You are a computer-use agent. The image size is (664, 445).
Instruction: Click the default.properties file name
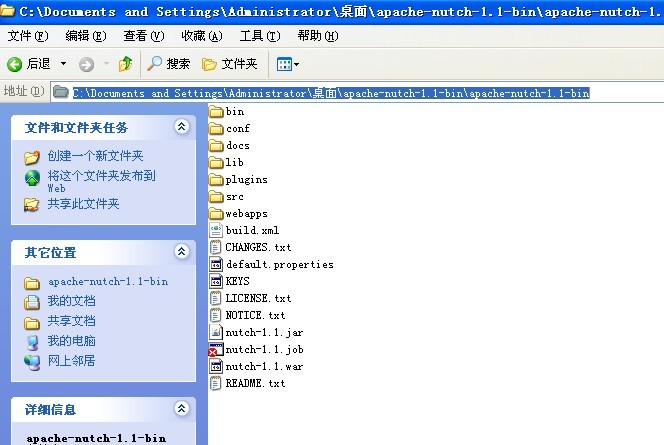[279, 265]
